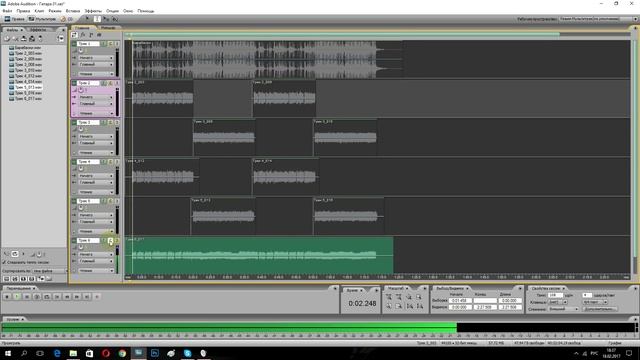
Task: Click the Fast Forward transport button
Action: [x=76, y=297]
